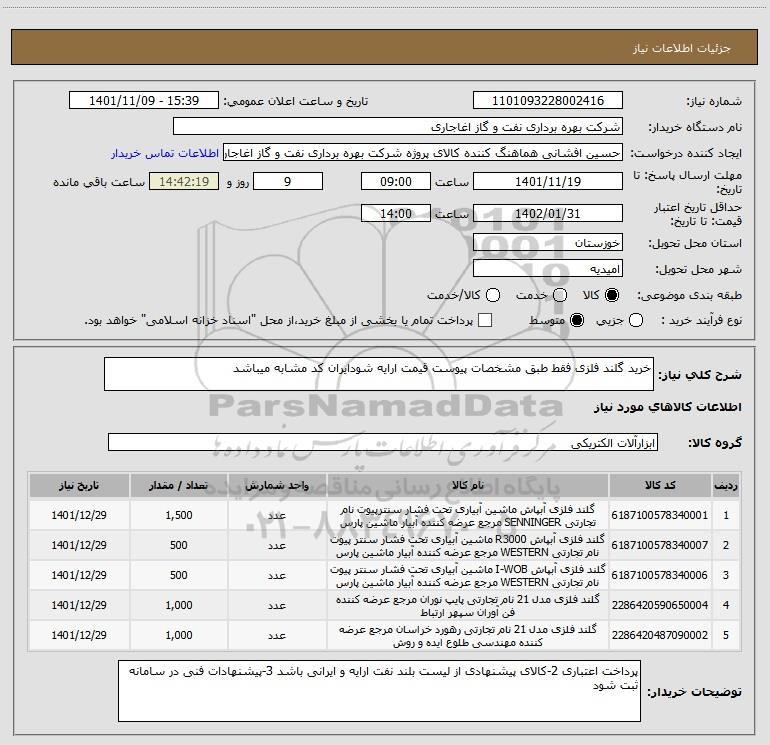
Task: Select the کالا radio button
Action: click(612, 295)
